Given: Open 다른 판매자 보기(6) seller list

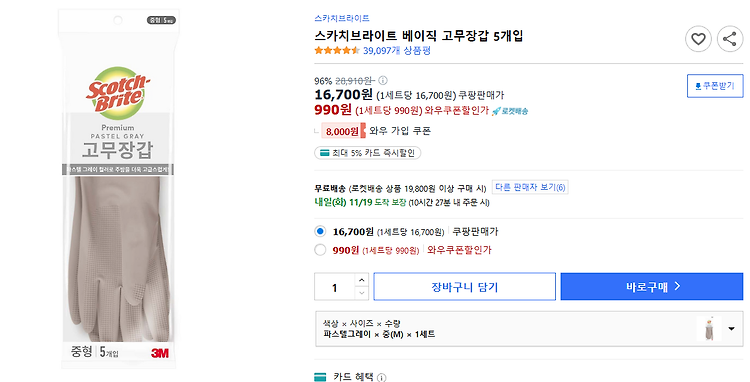Looking at the screenshot, I should point(530,187).
